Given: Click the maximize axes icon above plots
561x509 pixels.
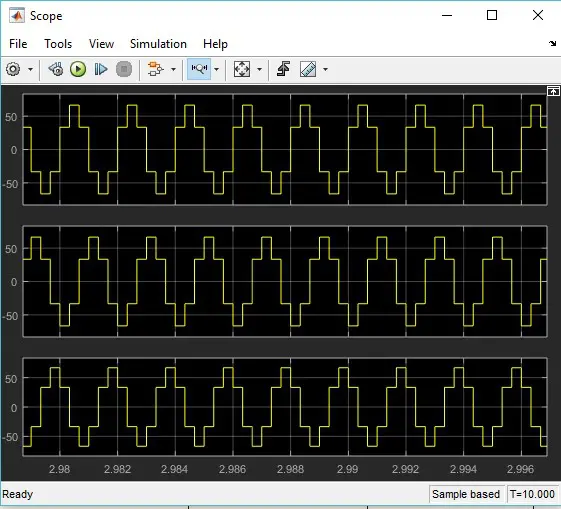Looking at the screenshot, I should (x=553, y=91).
